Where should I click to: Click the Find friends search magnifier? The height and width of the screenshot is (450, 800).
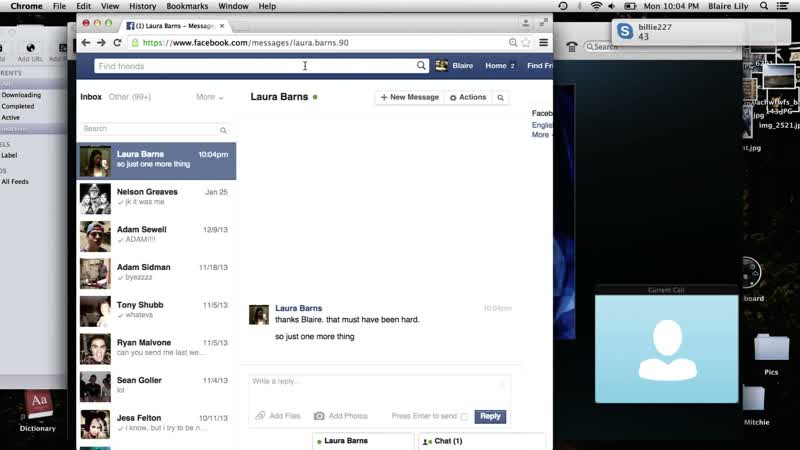421,66
